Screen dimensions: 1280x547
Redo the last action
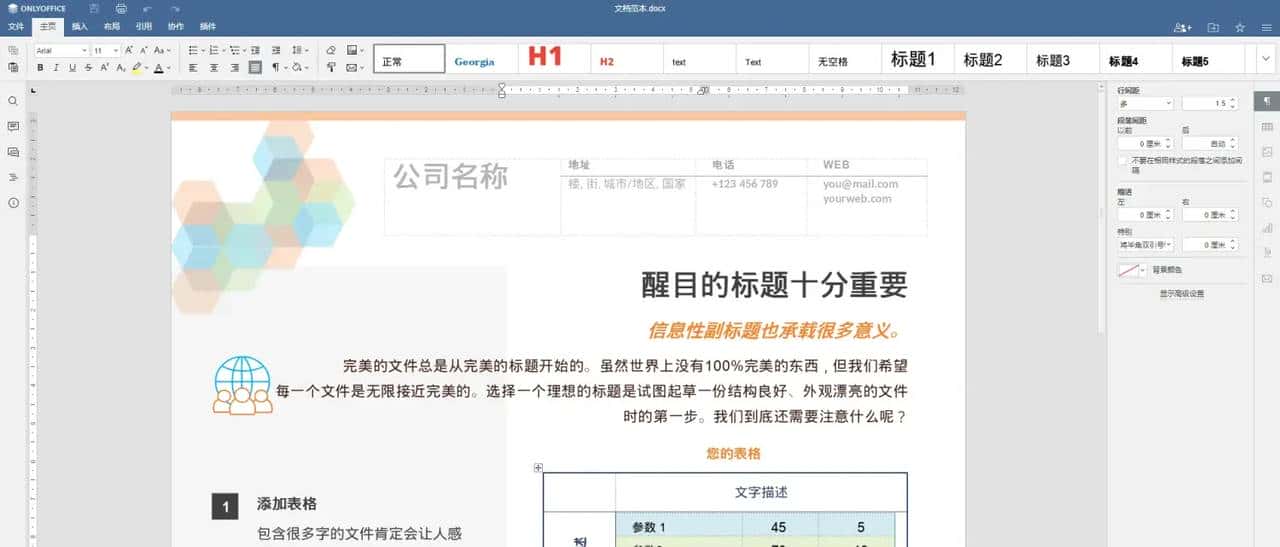(x=175, y=9)
